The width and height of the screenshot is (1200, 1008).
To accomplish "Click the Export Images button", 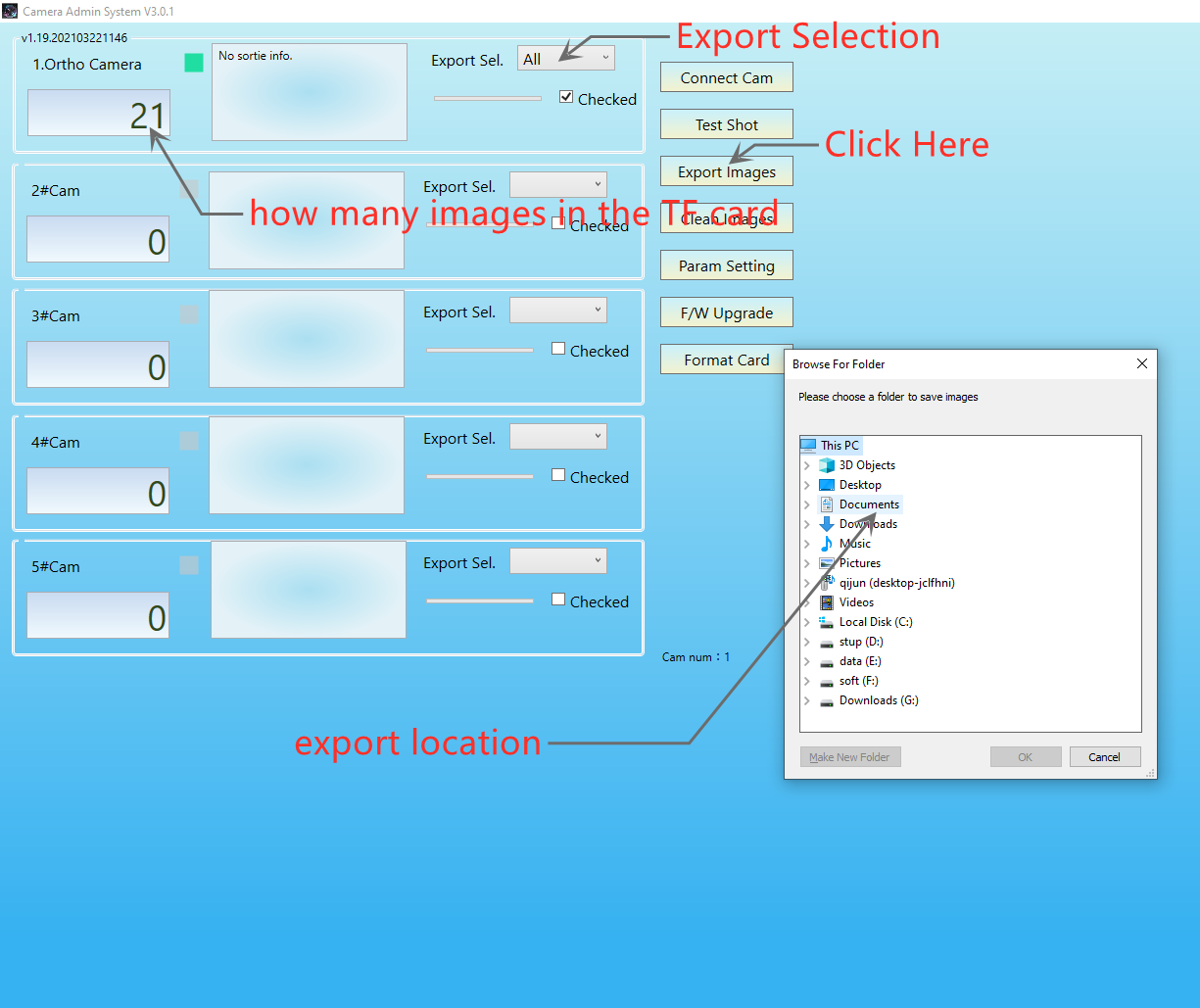I will [x=726, y=170].
